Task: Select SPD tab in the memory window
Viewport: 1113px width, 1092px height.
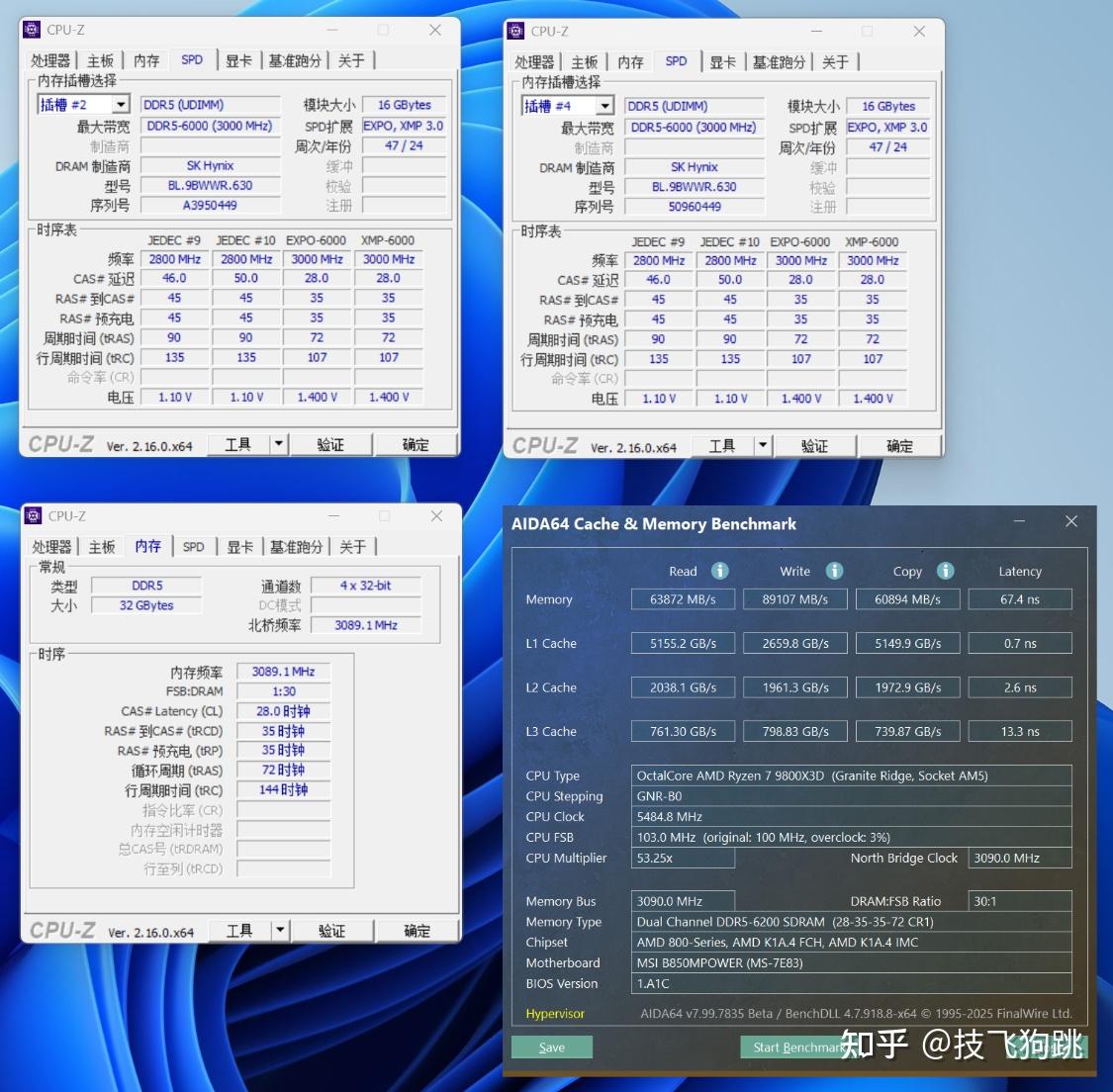Action: coord(193,546)
